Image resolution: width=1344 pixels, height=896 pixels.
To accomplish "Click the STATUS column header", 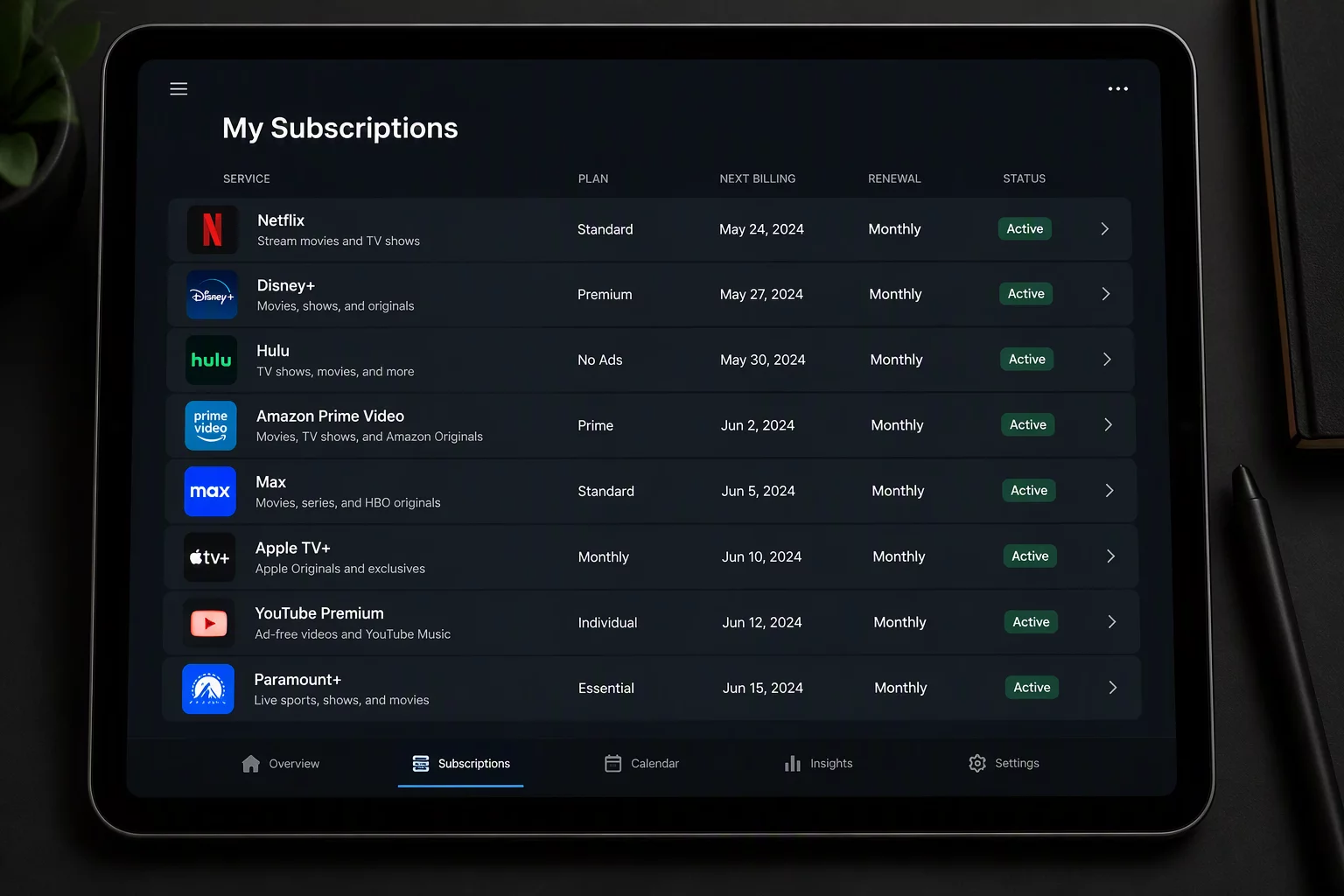I will click(x=1025, y=178).
